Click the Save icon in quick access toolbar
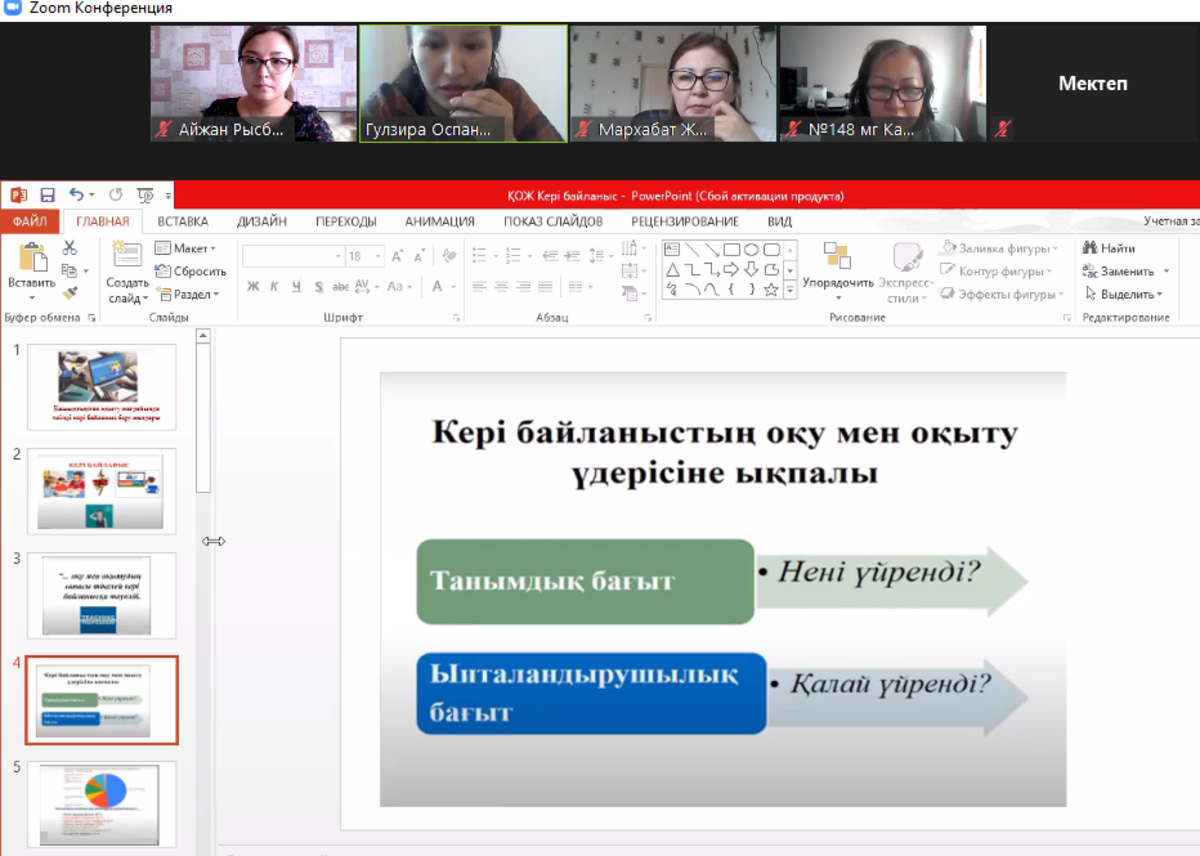This screenshot has height=856, width=1200. coord(47,195)
